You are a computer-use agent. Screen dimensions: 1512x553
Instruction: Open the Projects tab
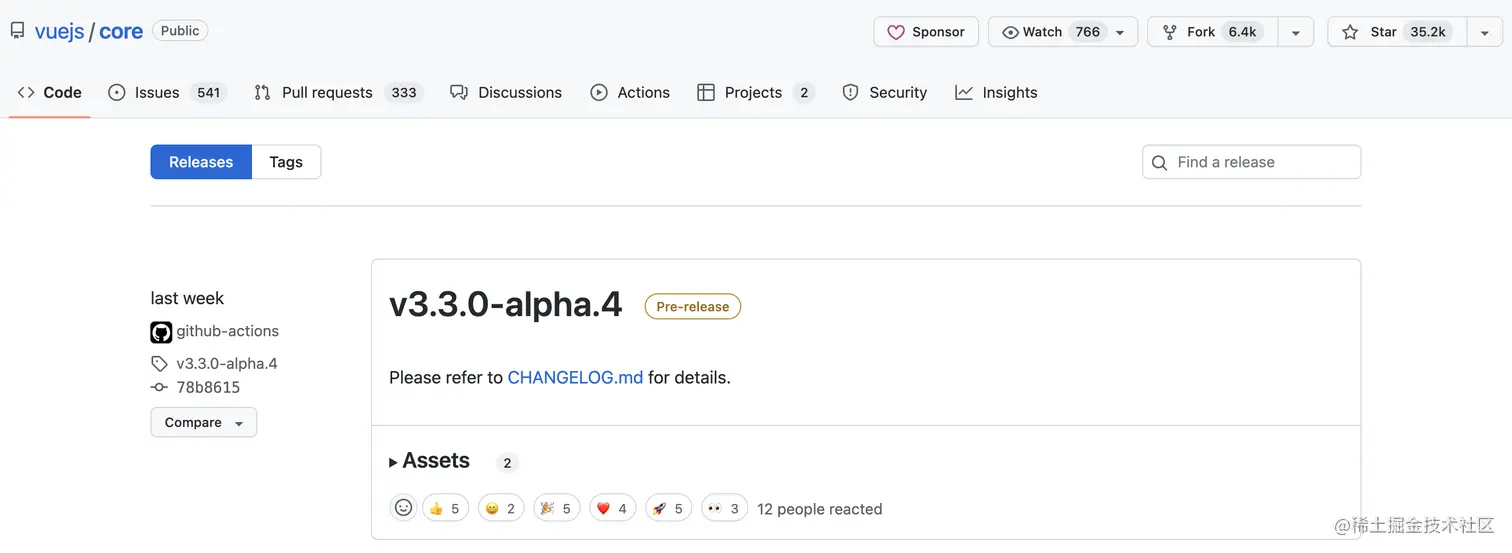[755, 92]
